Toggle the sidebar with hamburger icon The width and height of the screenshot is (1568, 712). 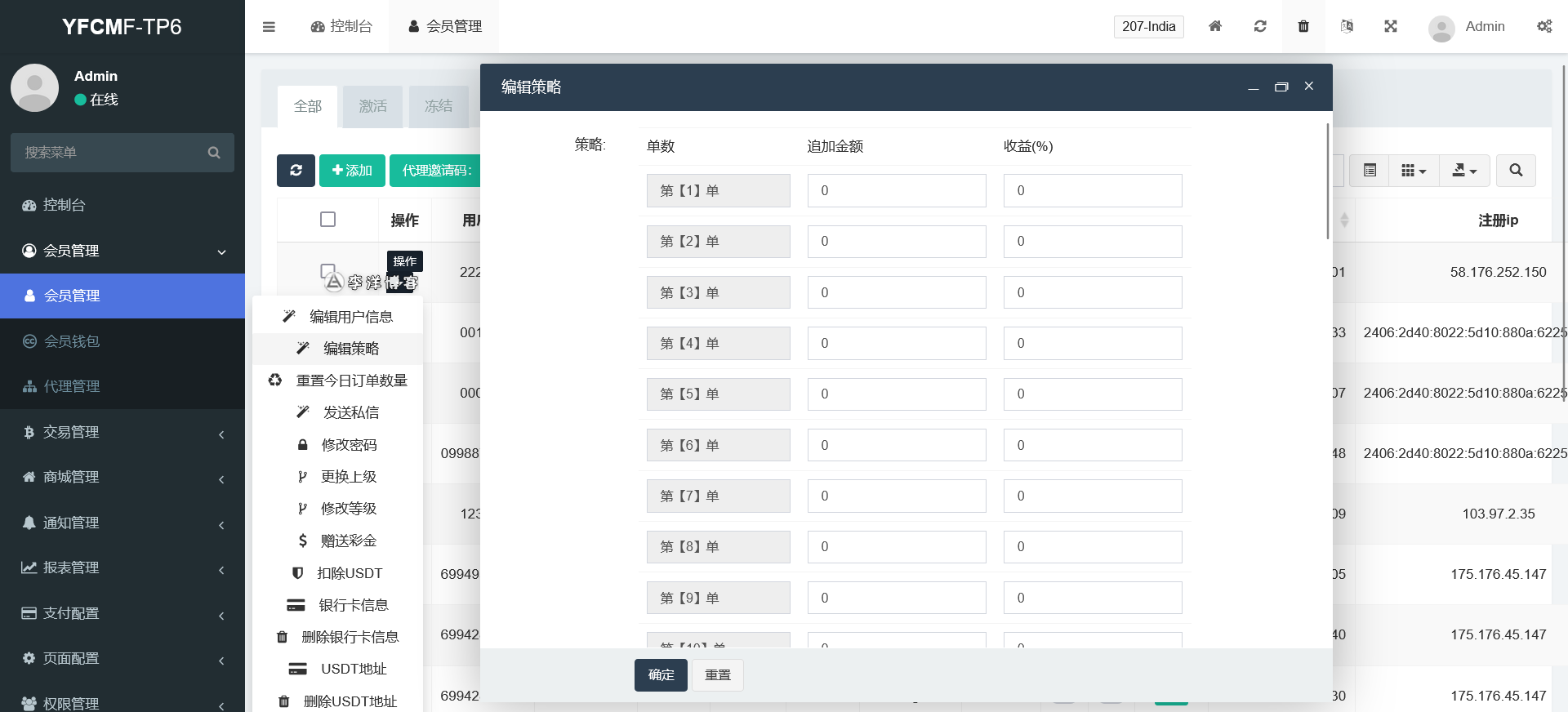(x=269, y=27)
